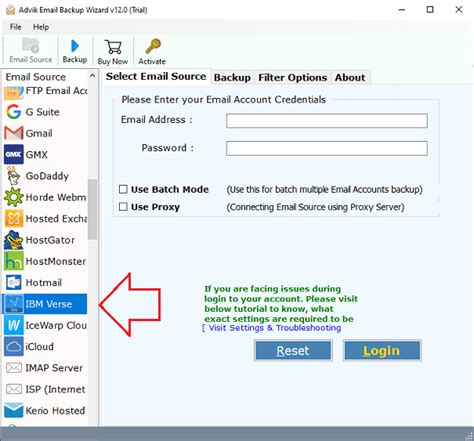This screenshot has height=441, width=474.
Task: Select the Hotmail text entry
Action: 44,283
